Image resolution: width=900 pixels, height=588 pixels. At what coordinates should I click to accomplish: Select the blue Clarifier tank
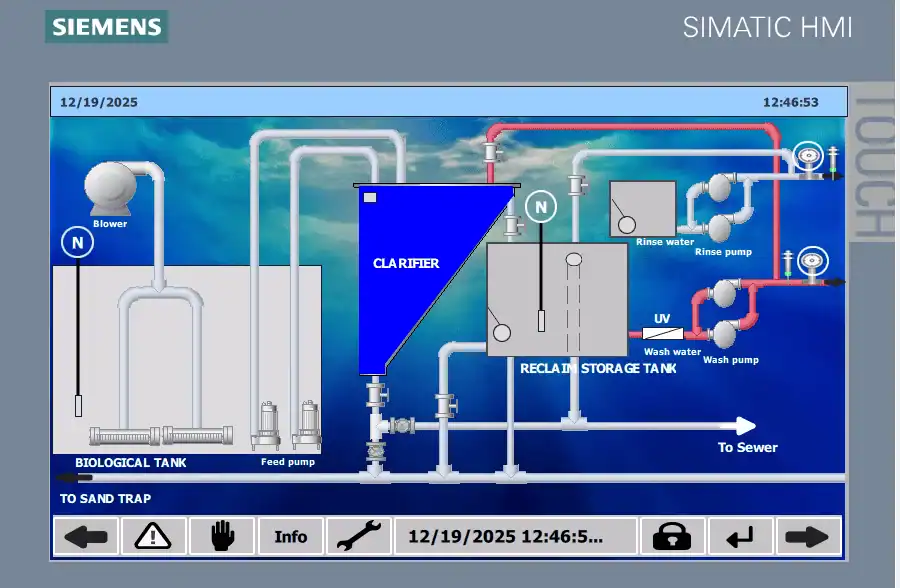(410, 263)
